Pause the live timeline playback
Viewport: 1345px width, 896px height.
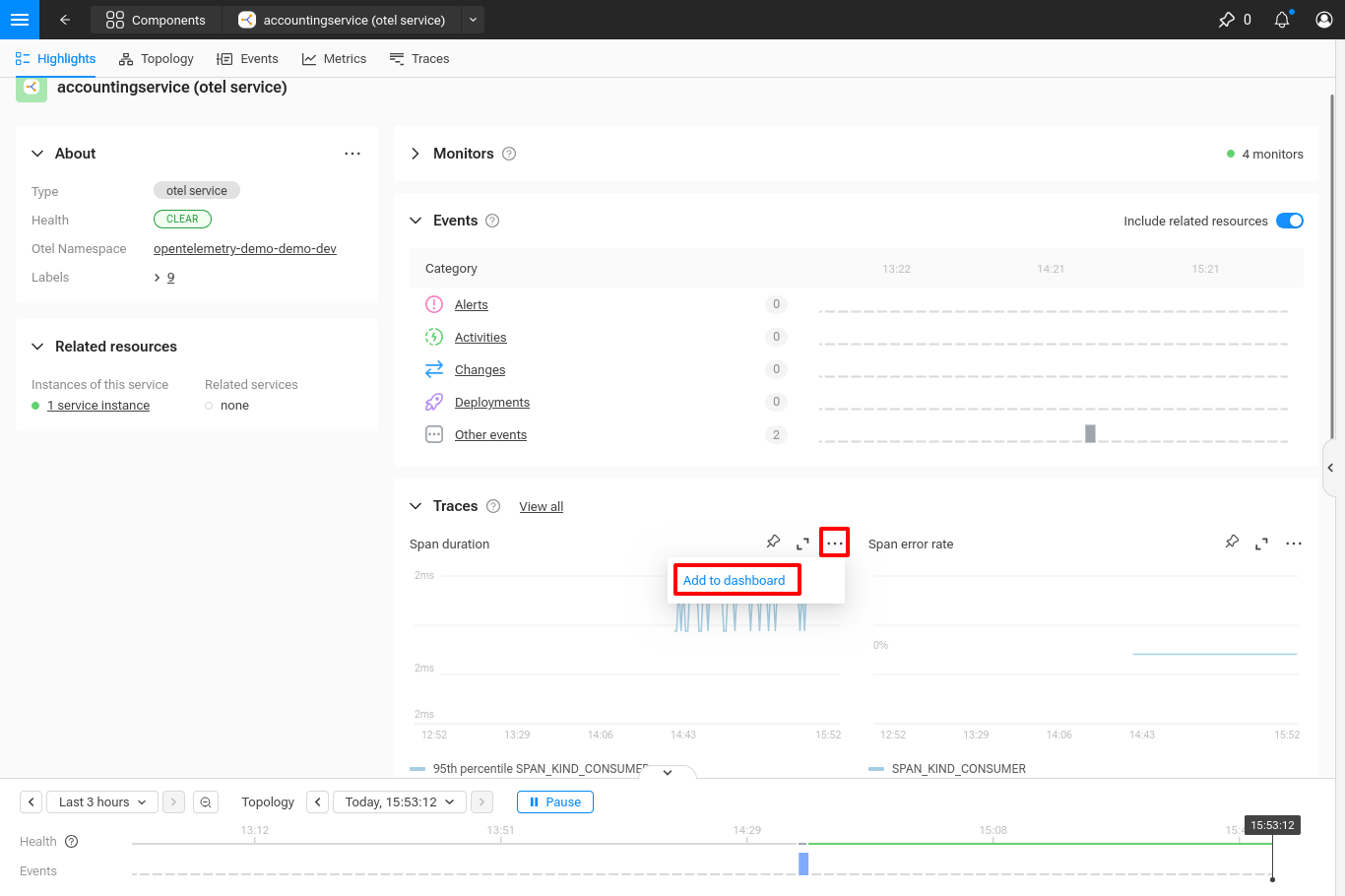[x=554, y=801]
